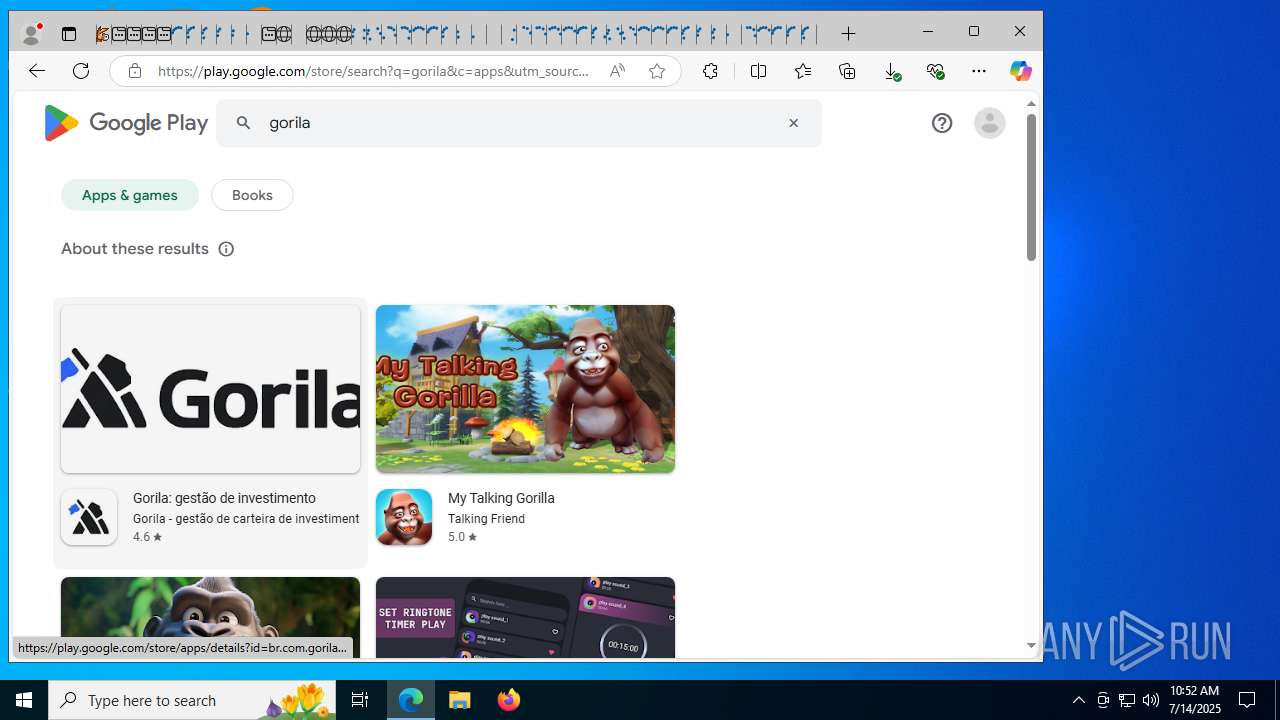Open the Tab actions menu icon
This screenshot has height=720, width=1280.
[69, 35]
